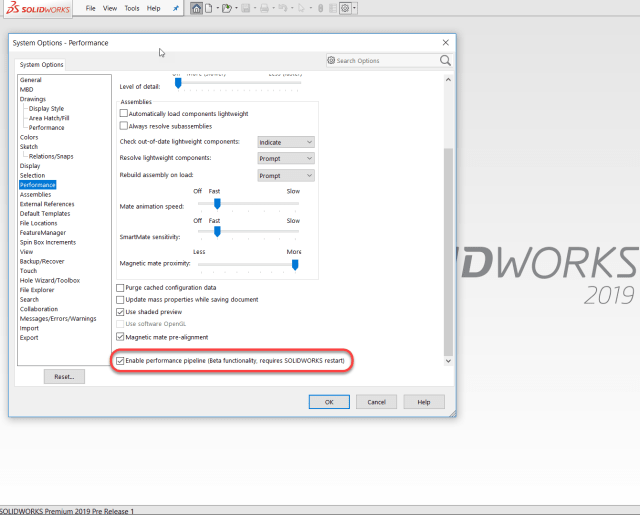Open the View menu
Image resolution: width=640 pixels, height=515 pixels.
pos(110,8)
